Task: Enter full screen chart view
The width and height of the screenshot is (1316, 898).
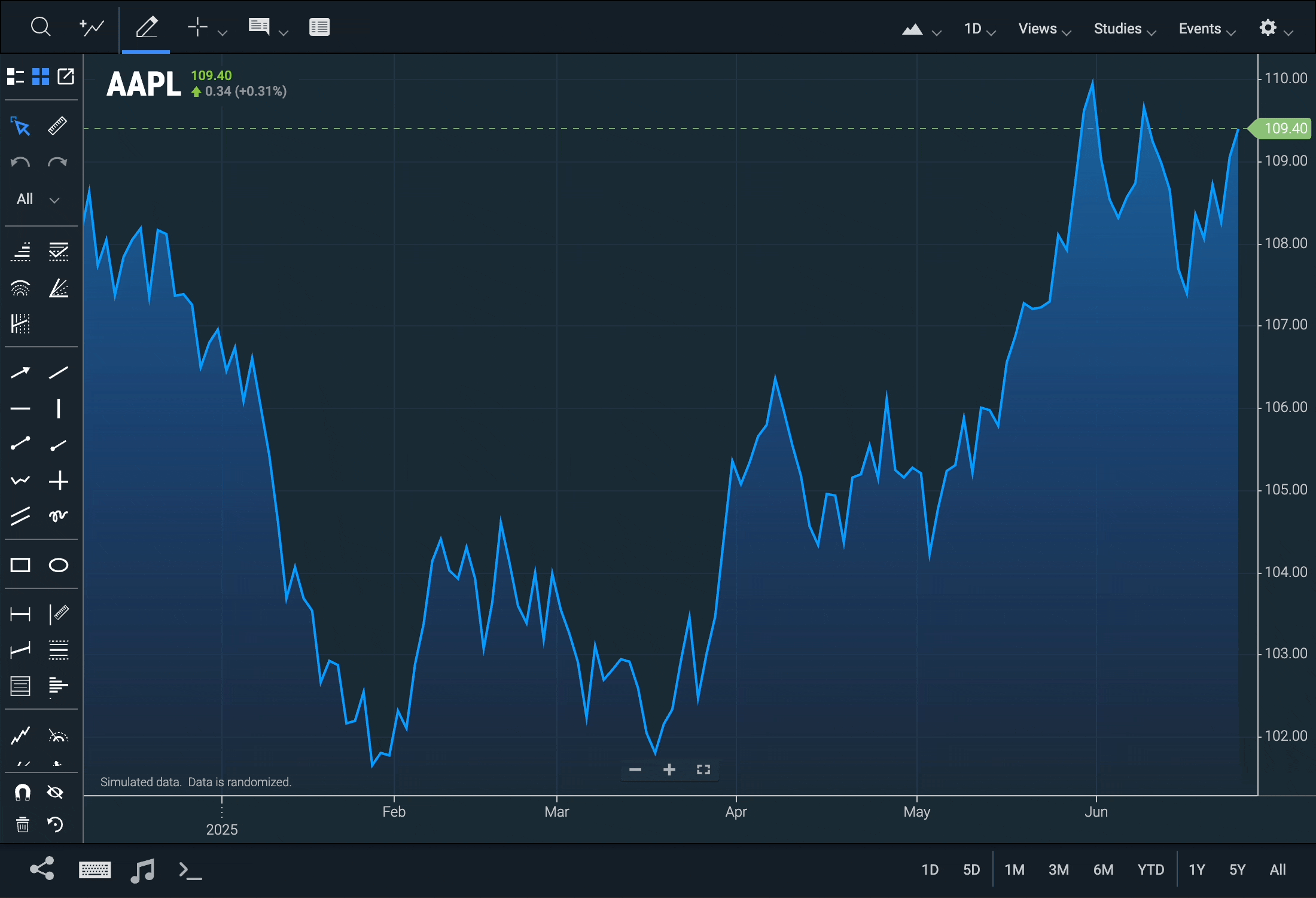Action: pos(703,769)
